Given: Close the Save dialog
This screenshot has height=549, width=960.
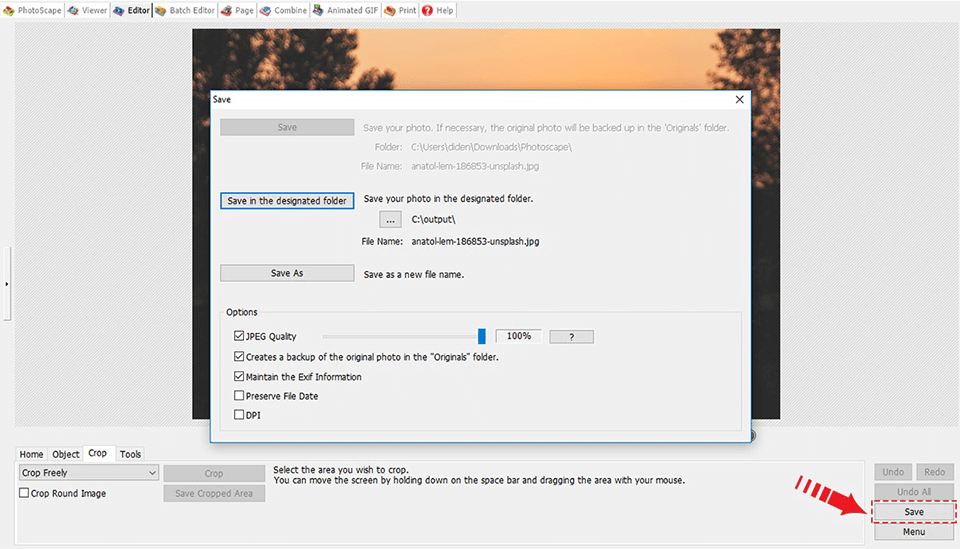Looking at the screenshot, I should coord(740,100).
